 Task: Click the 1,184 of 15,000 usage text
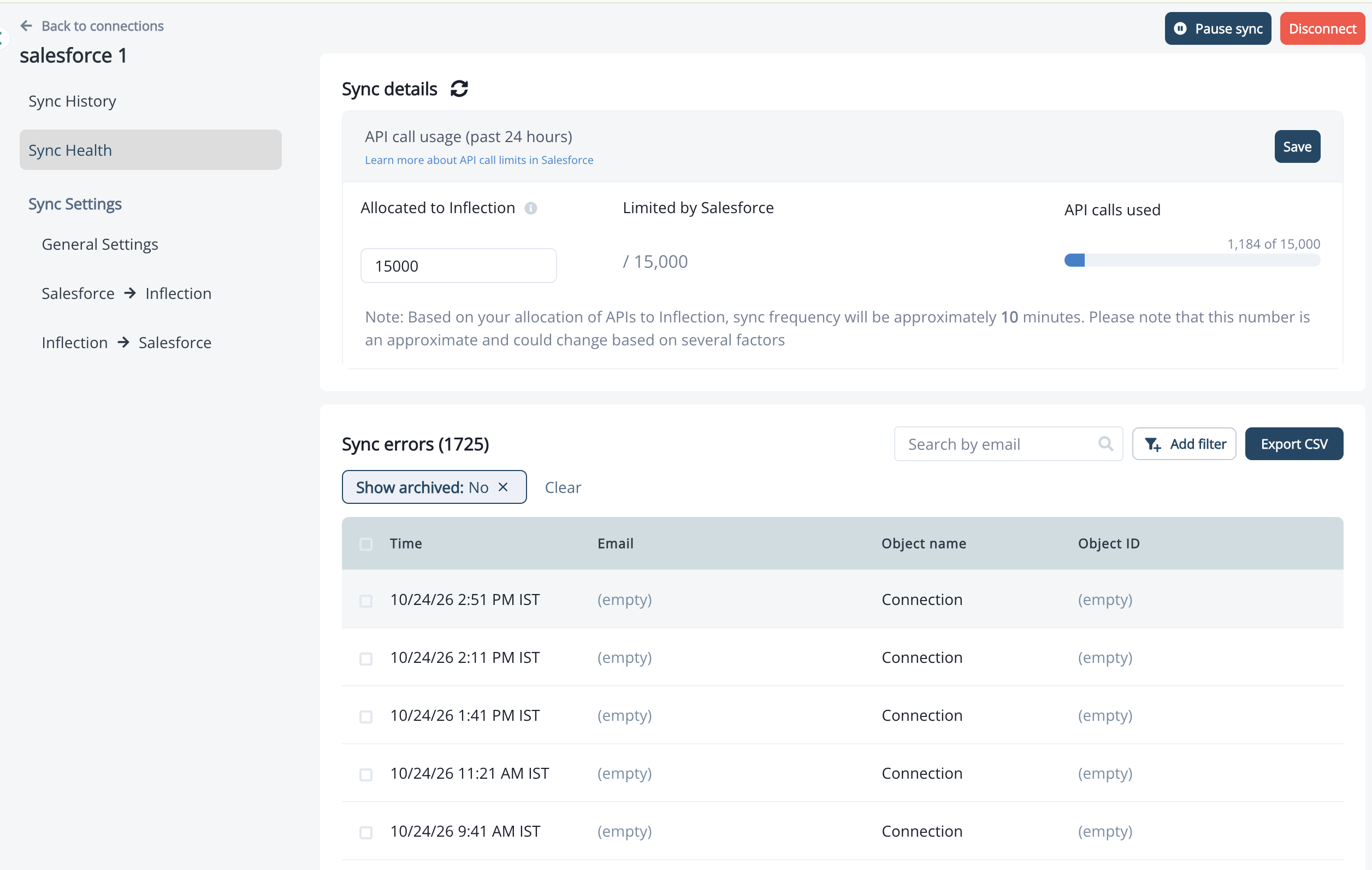tap(1274, 244)
